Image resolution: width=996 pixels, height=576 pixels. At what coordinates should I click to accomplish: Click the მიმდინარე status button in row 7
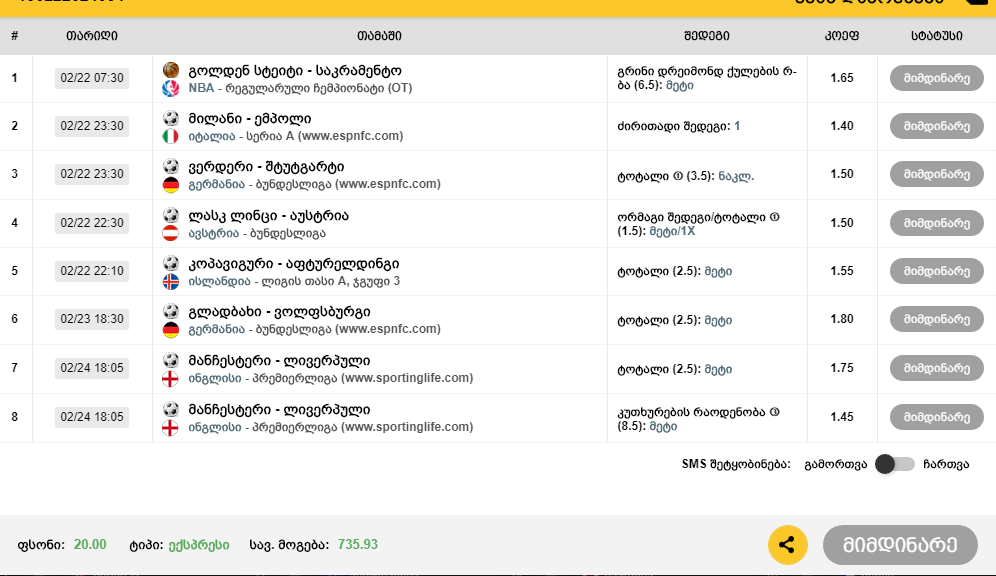click(936, 368)
